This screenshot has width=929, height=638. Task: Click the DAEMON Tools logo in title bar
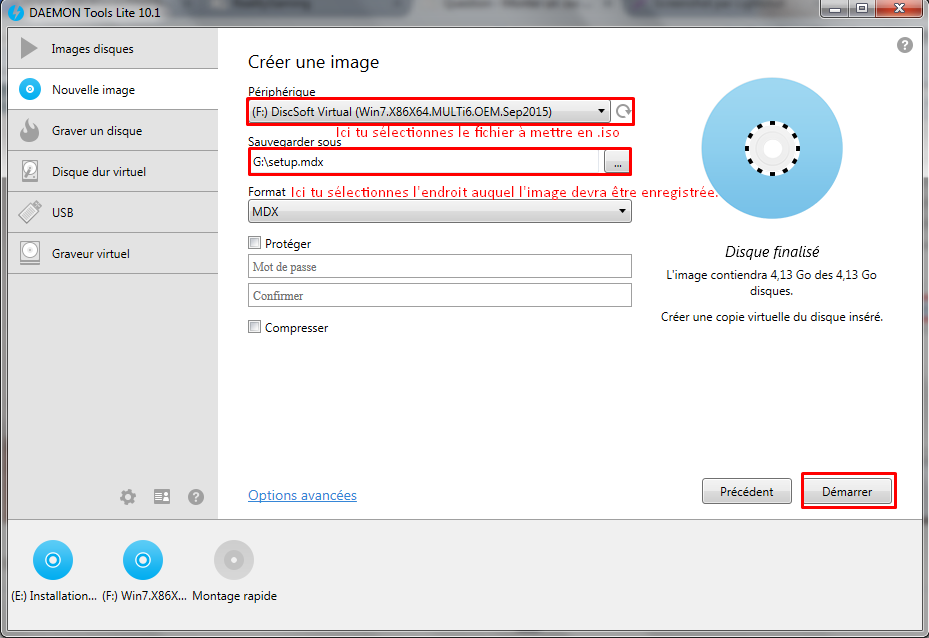coord(15,12)
